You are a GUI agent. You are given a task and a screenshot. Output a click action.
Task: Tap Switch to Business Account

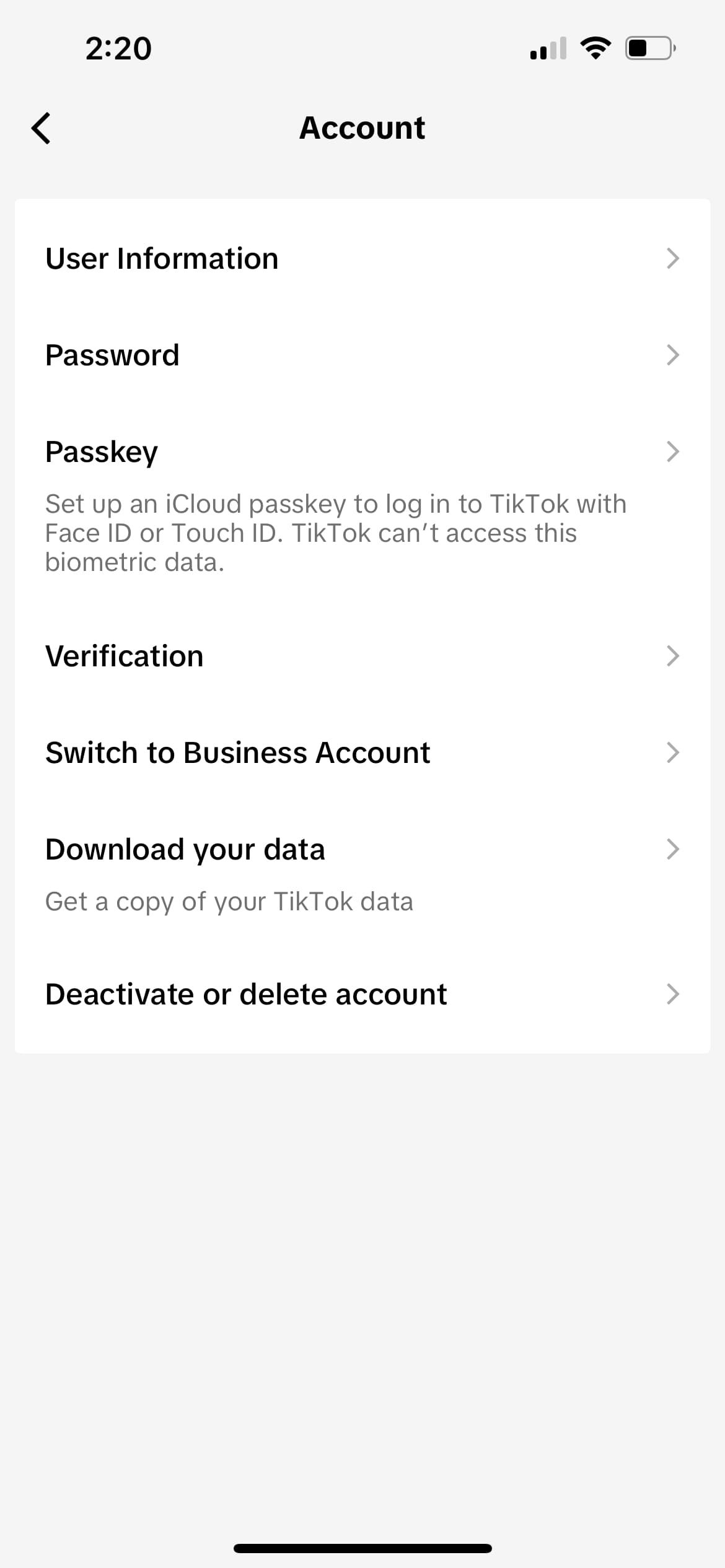(x=237, y=752)
